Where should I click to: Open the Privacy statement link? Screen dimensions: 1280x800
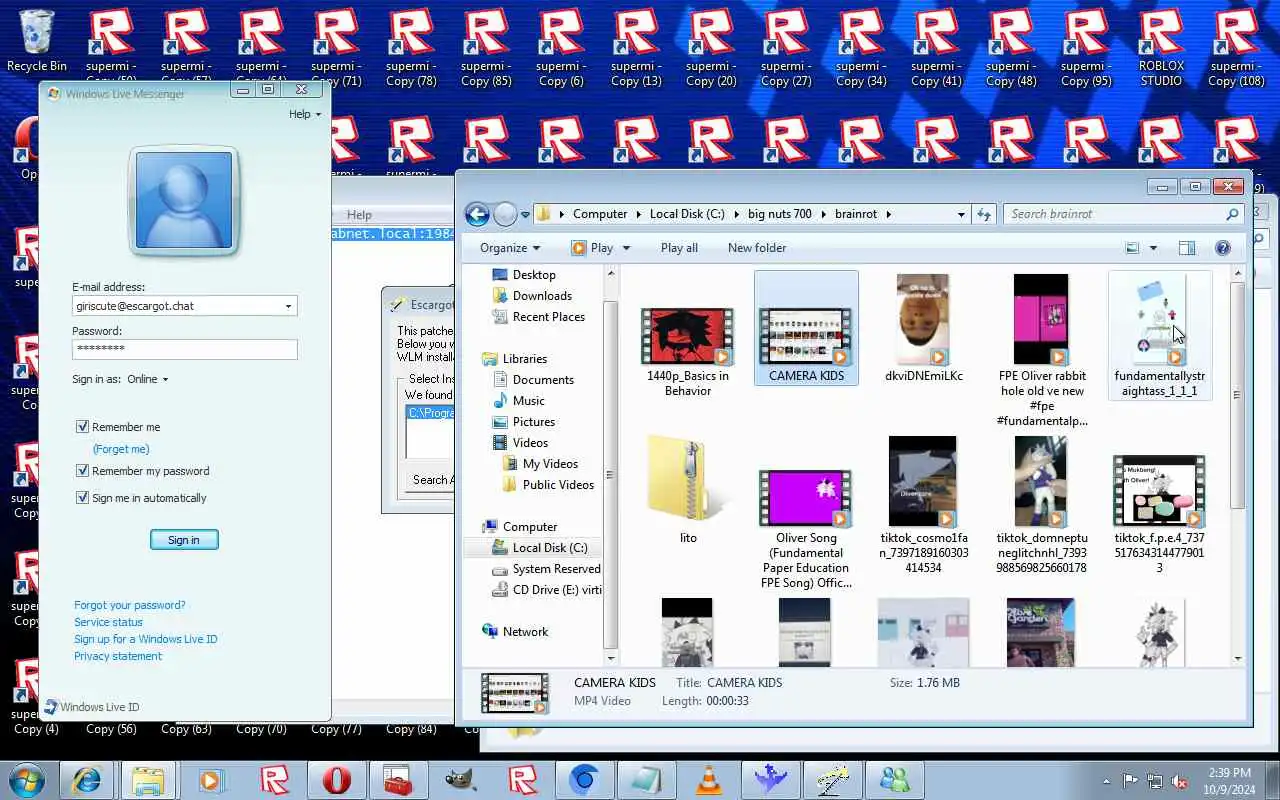point(117,656)
